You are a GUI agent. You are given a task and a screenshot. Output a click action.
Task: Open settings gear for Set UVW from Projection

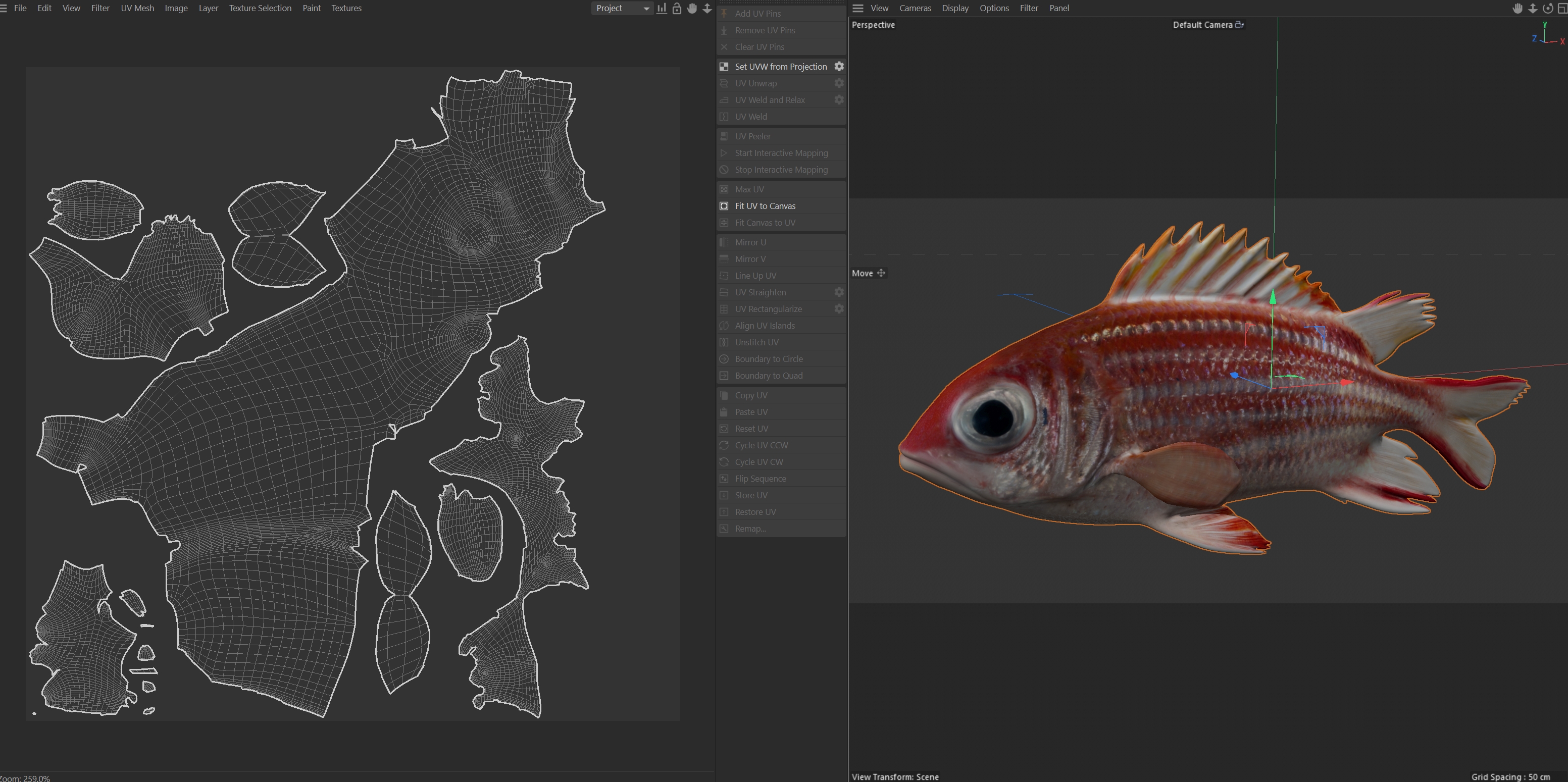coord(839,66)
